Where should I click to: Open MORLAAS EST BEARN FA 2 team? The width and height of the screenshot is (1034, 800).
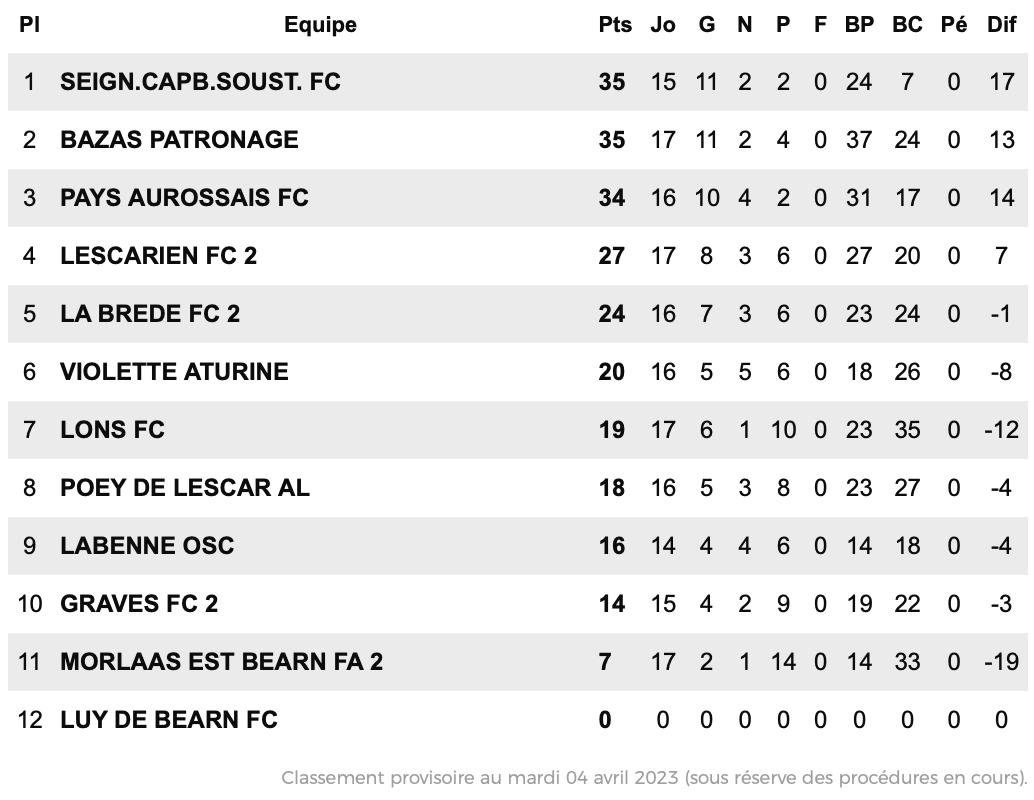click(x=222, y=662)
